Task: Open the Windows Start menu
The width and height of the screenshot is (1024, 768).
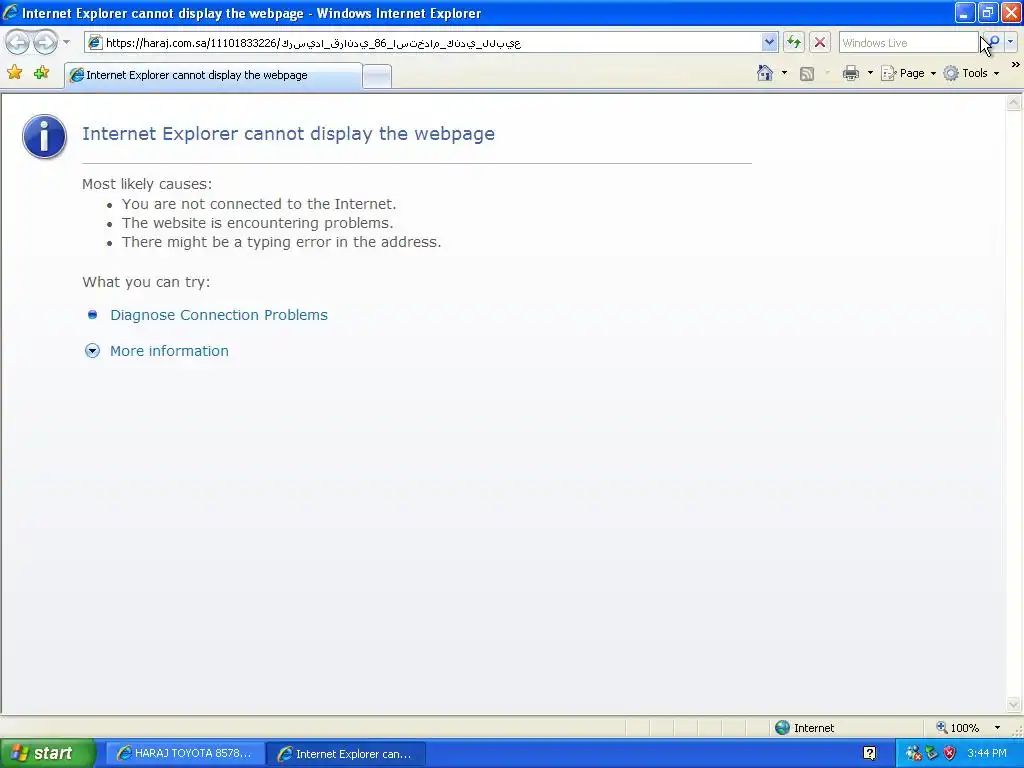Action: (x=47, y=754)
